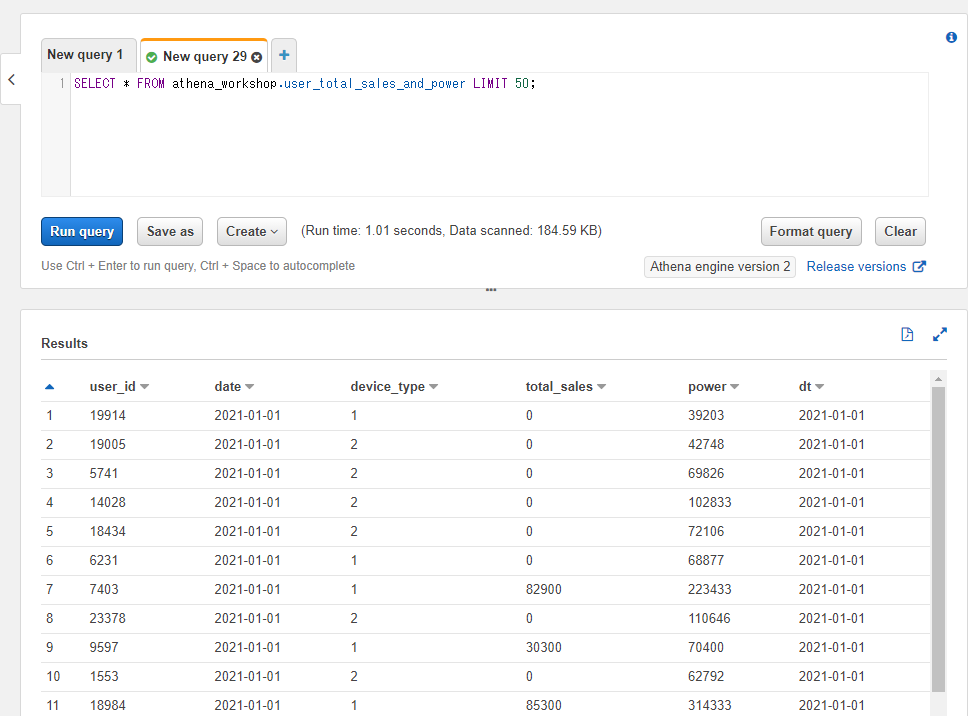Image resolution: width=968 pixels, height=716 pixels.
Task: Format the SQL query
Action: tap(811, 231)
